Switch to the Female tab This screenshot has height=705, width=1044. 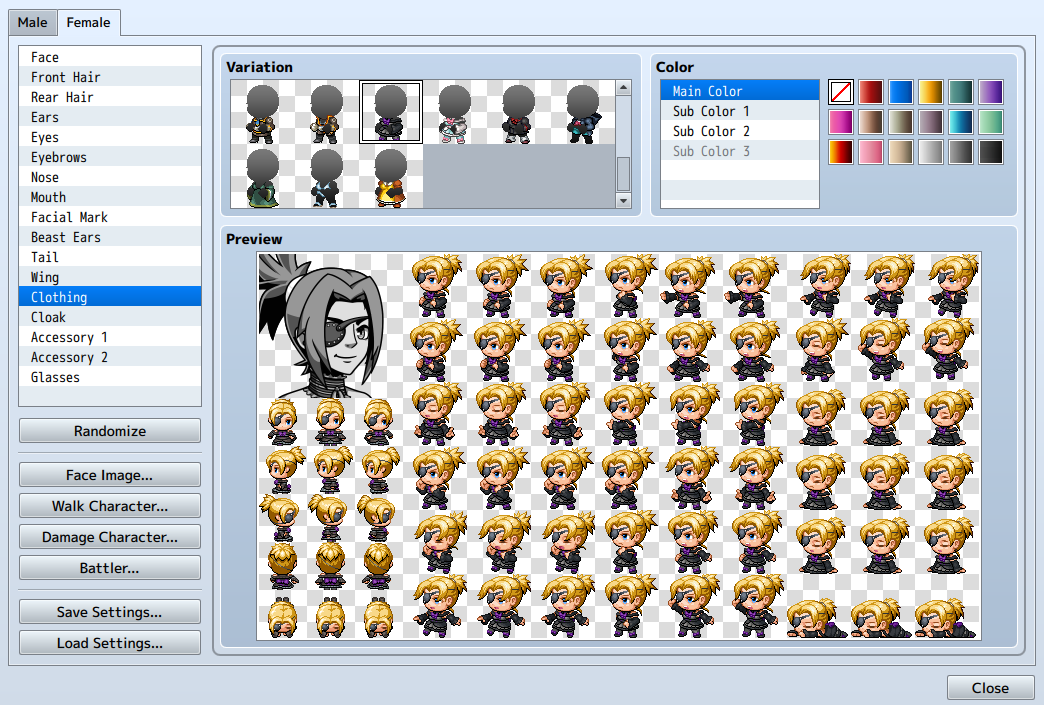(x=89, y=23)
